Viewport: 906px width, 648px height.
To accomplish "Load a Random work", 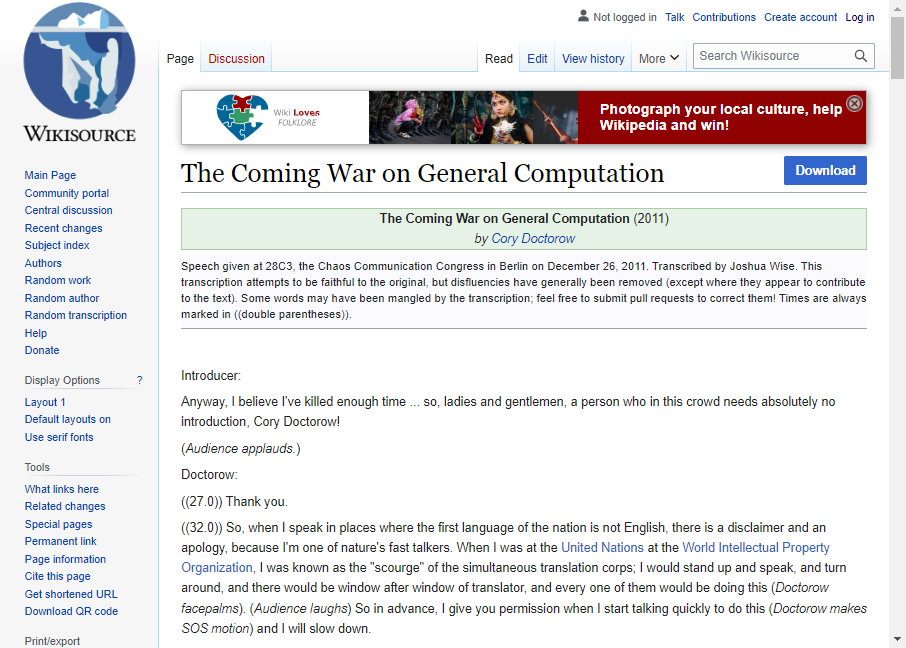I will tap(58, 280).
